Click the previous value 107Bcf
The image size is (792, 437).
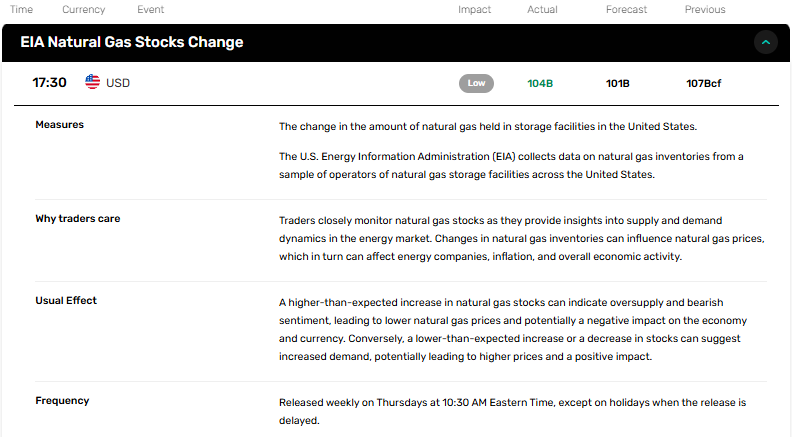coord(704,83)
